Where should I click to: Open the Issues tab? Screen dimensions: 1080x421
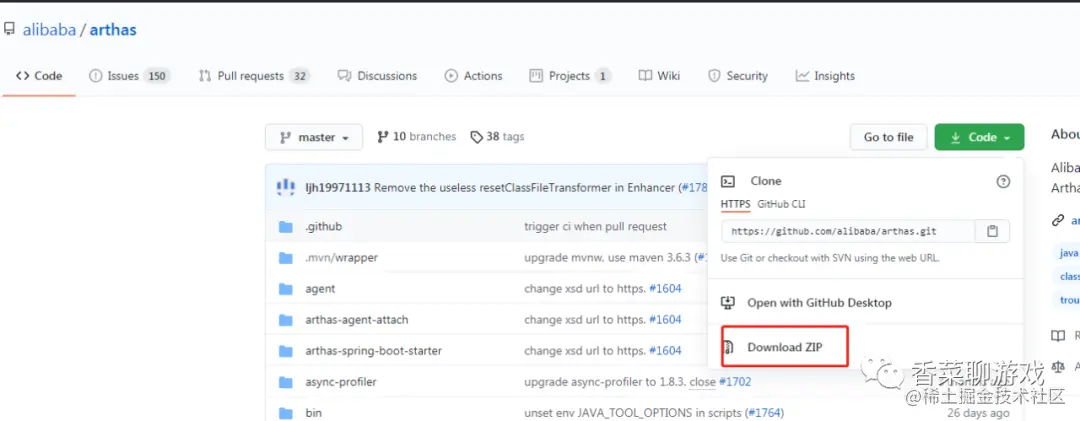[129, 76]
